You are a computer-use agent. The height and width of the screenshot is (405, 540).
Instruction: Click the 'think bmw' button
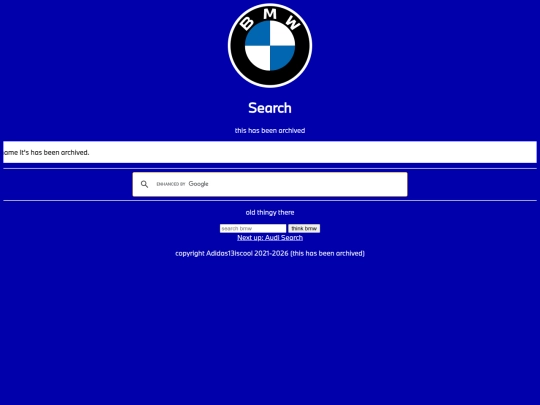tap(304, 228)
